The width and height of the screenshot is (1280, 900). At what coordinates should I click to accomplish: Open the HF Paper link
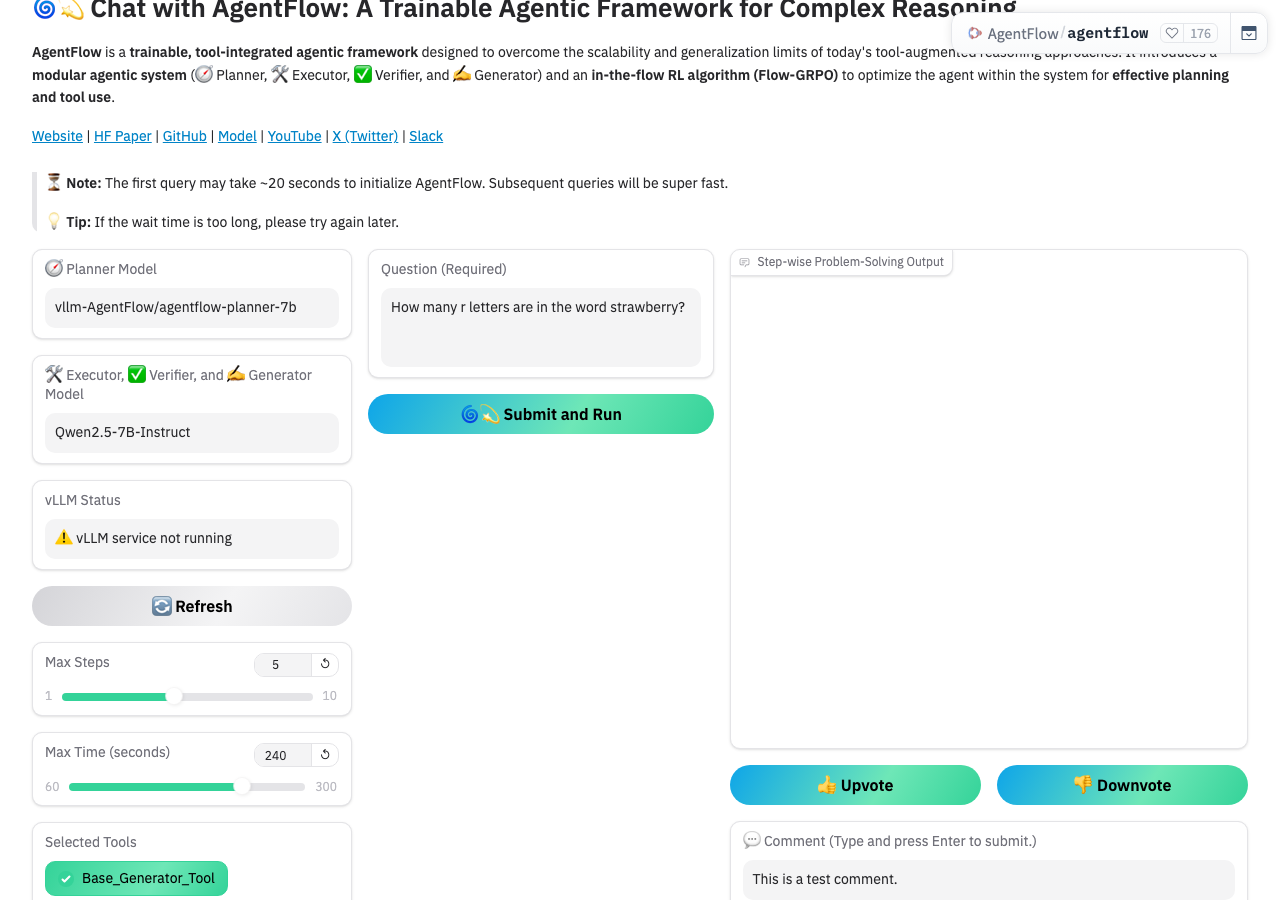pyautogui.click(x=123, y=136)
